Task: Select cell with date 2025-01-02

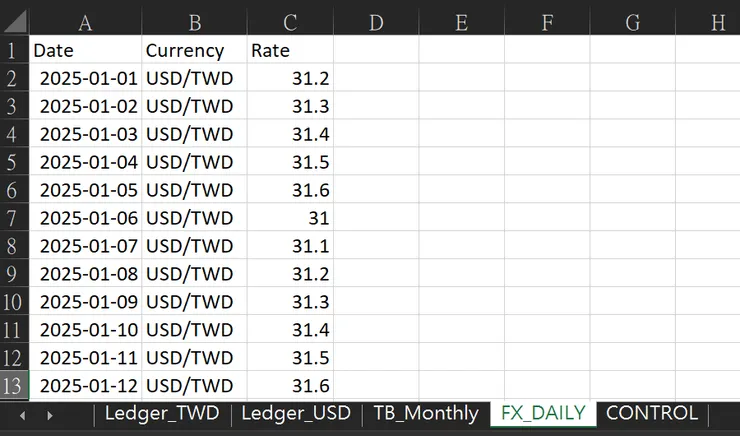Action: tap(85, 105)
